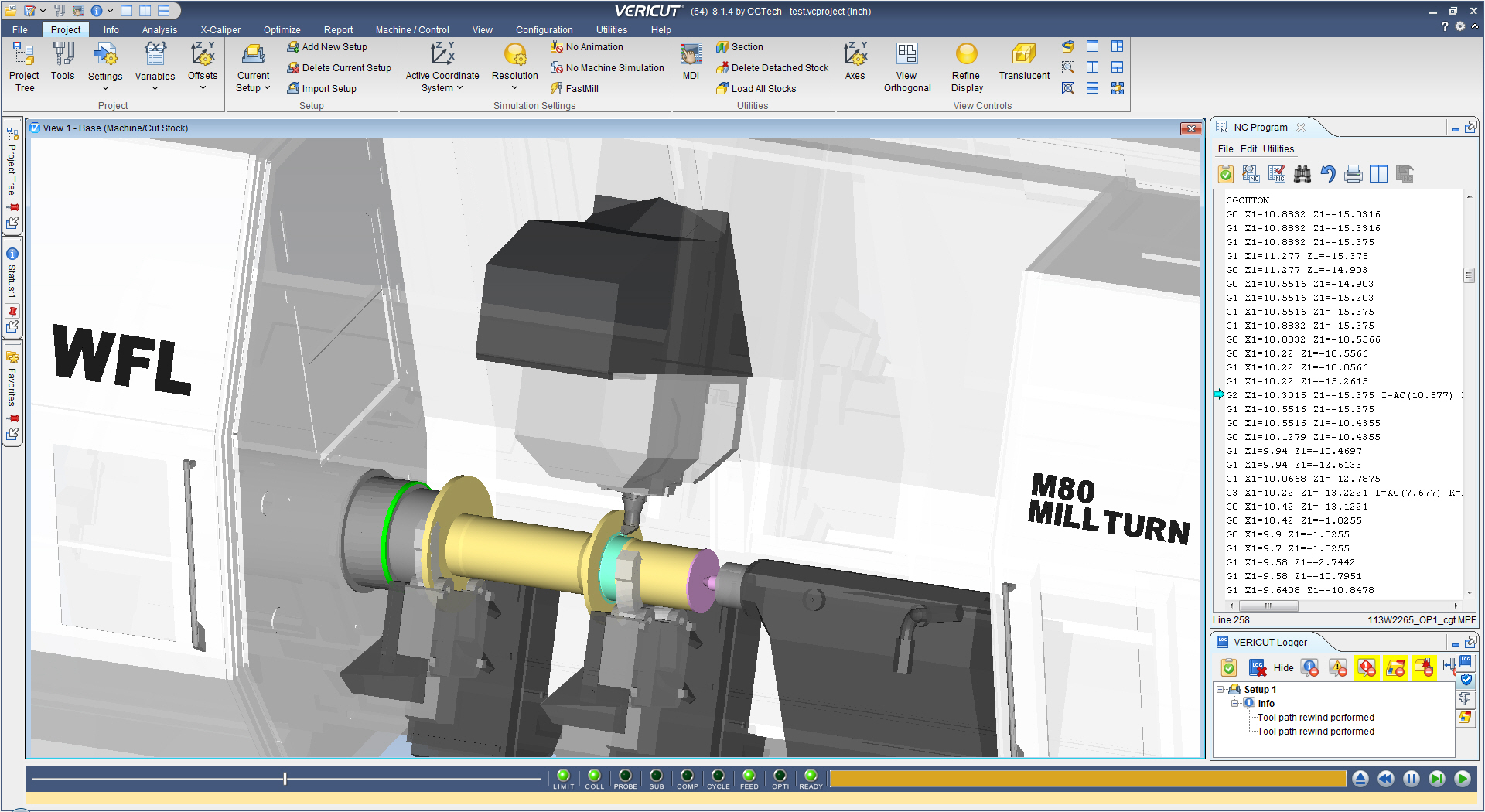
Task: Click the Axes display icon
Action: [x=855, y=62]
